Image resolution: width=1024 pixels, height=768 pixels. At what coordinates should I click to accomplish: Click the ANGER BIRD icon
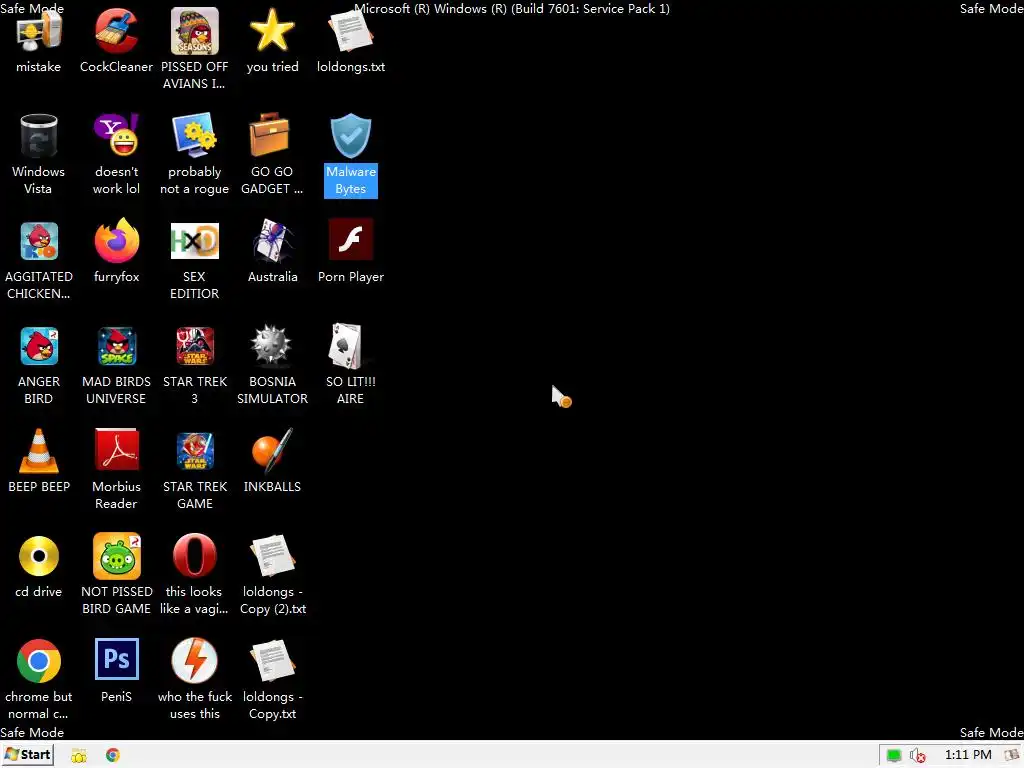pos(39,346)
